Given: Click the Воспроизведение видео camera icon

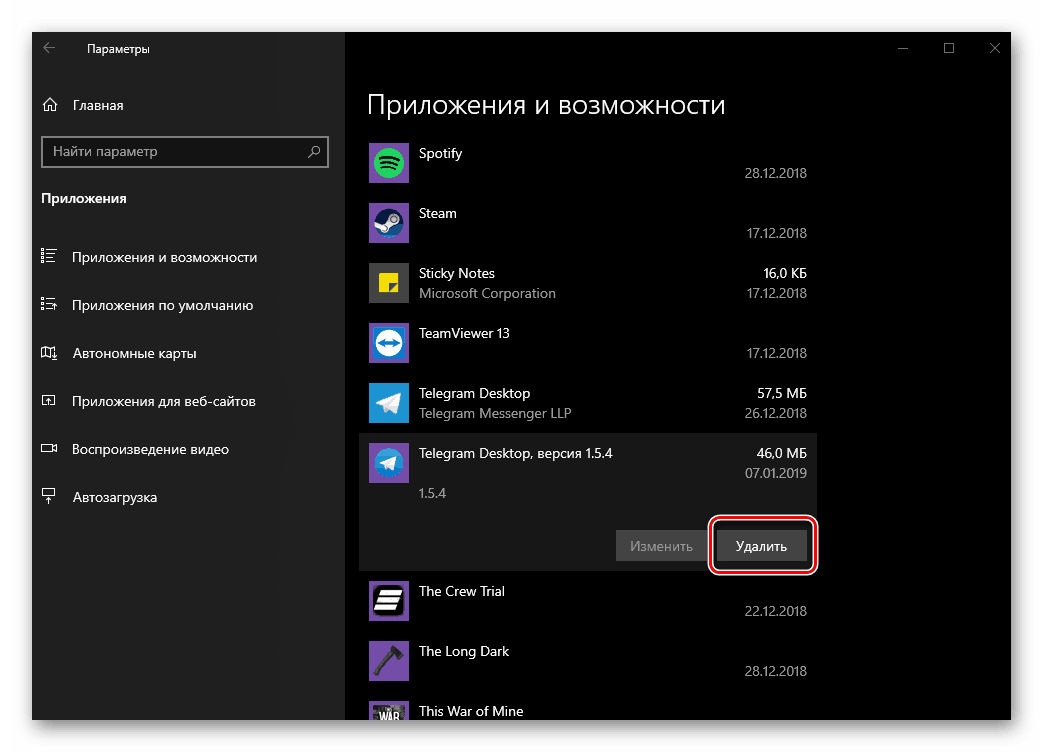Looking at the screenshot, I should coord(51,448).
